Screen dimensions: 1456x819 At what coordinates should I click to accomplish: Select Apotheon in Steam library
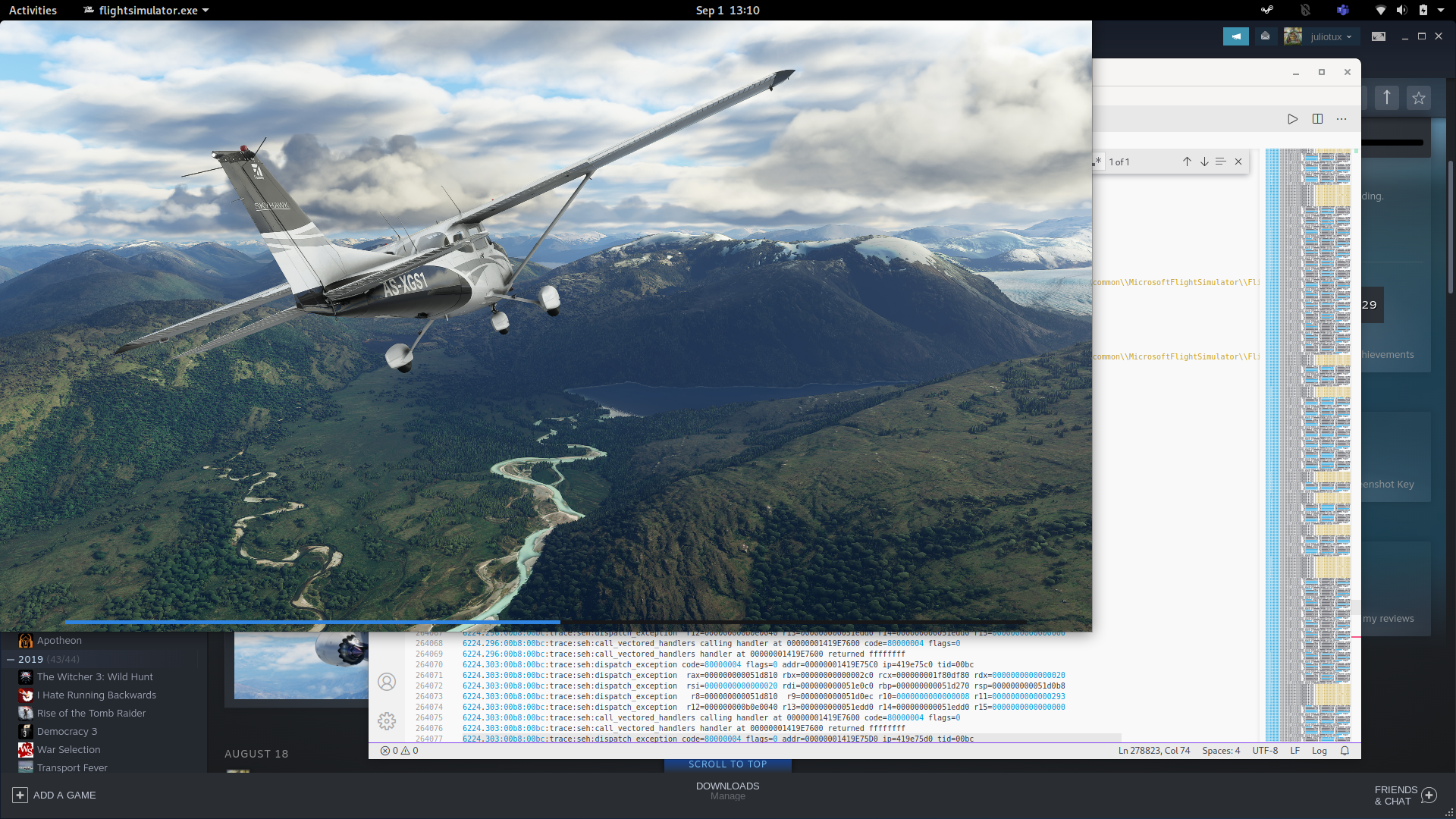pos(59,641)
